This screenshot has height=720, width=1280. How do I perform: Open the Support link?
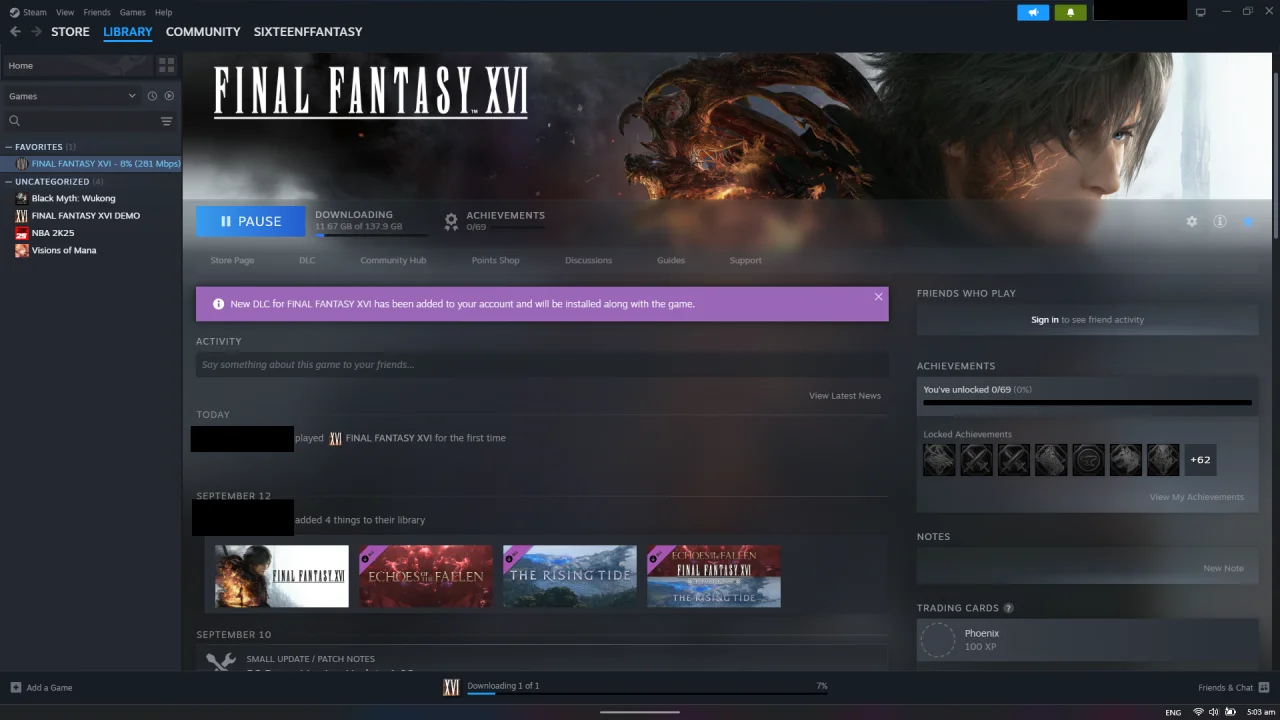tap(745, 260)
